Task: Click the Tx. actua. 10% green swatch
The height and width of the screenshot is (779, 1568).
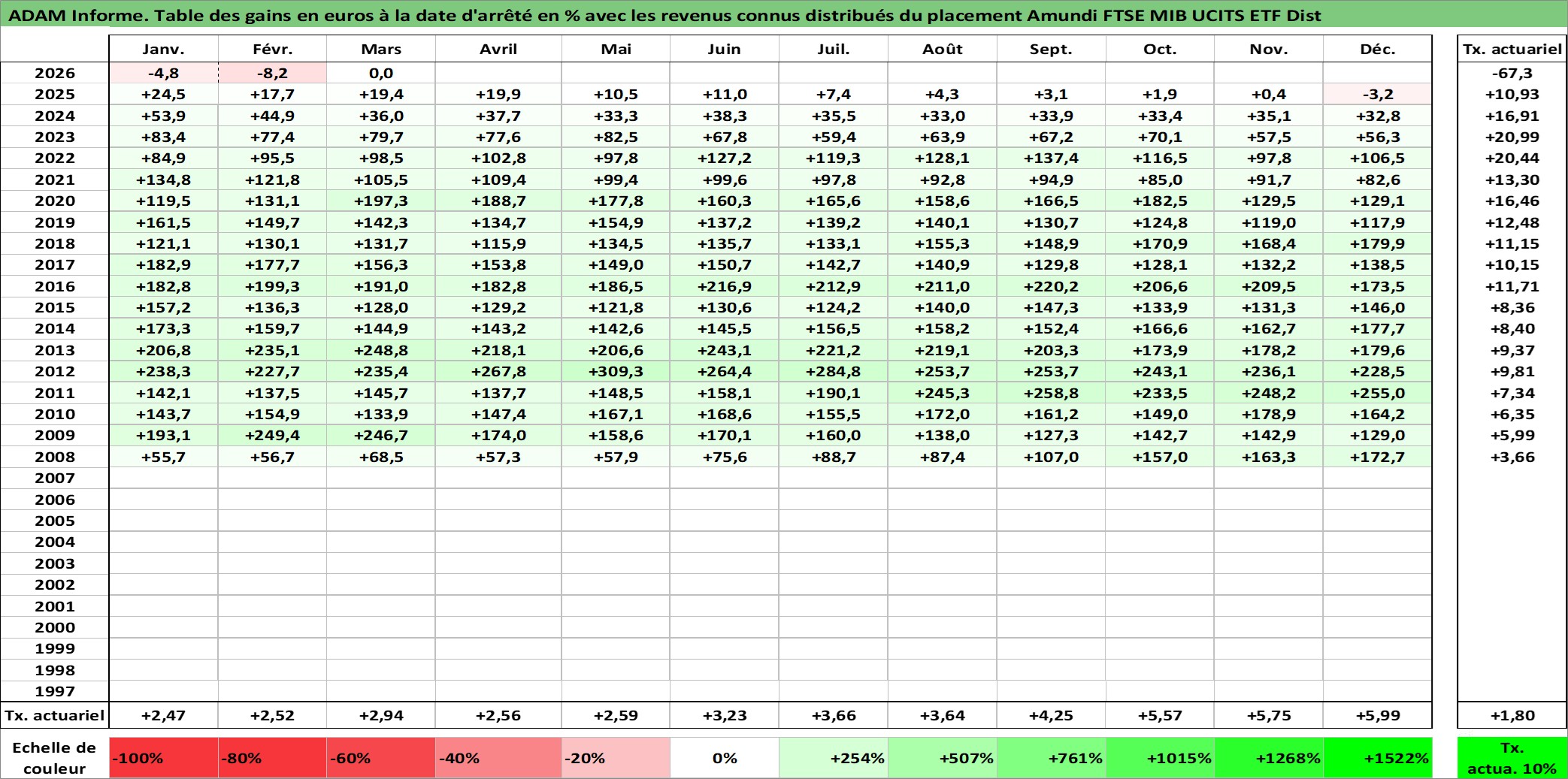Action: [1512, 758]
